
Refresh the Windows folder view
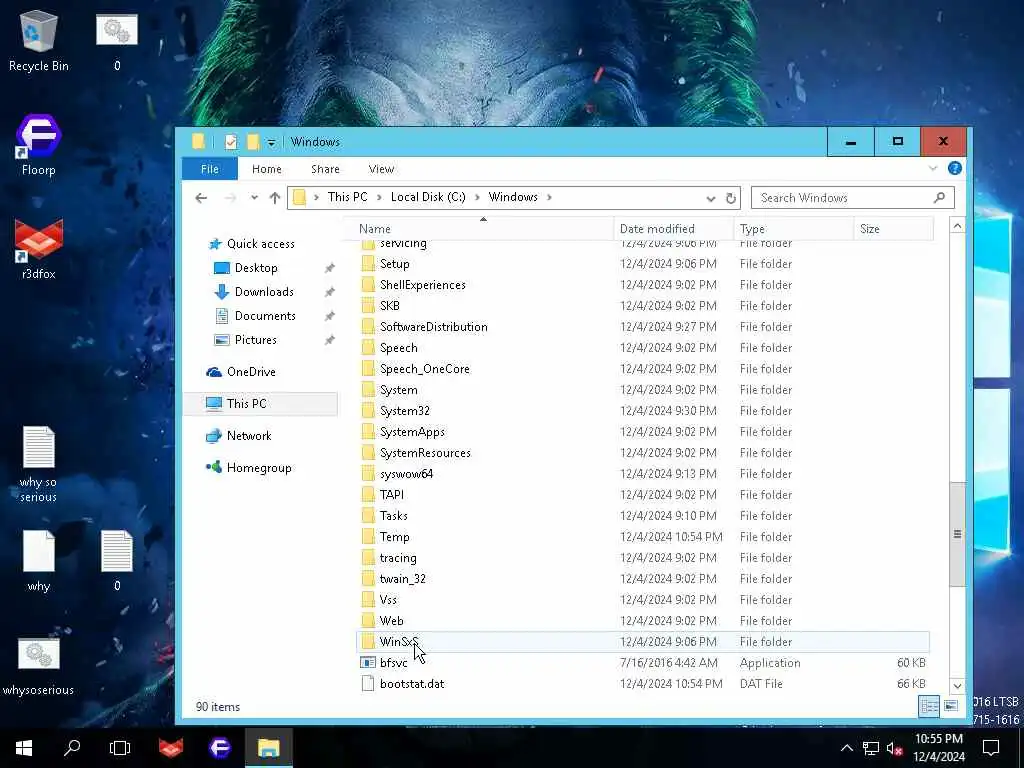pyautogui.click(x=731, y=198)
